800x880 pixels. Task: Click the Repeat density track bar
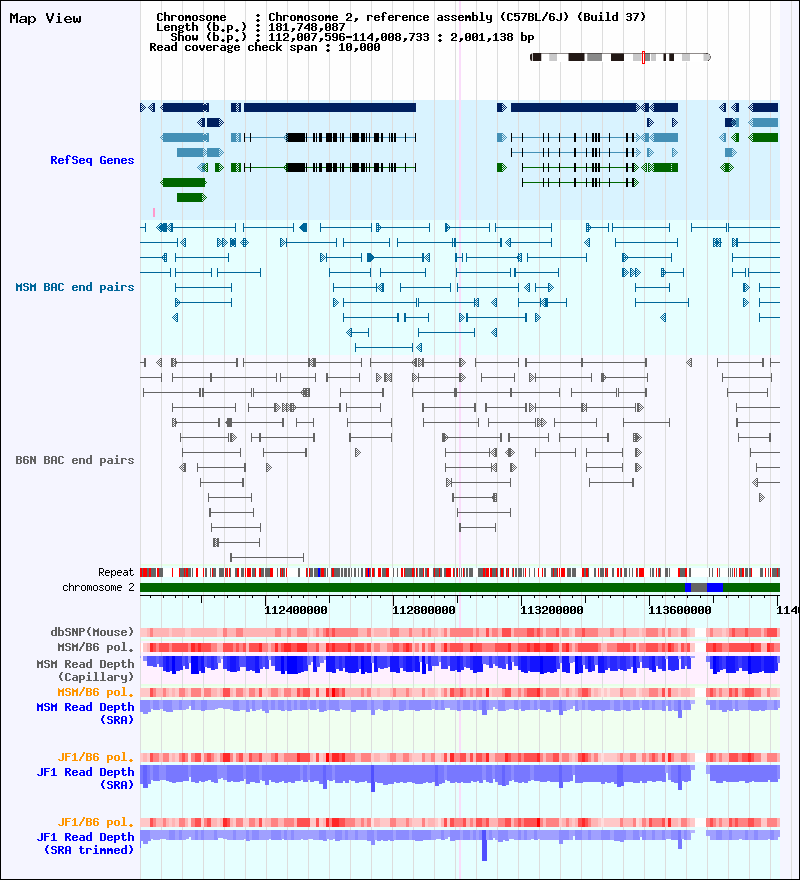460,572
